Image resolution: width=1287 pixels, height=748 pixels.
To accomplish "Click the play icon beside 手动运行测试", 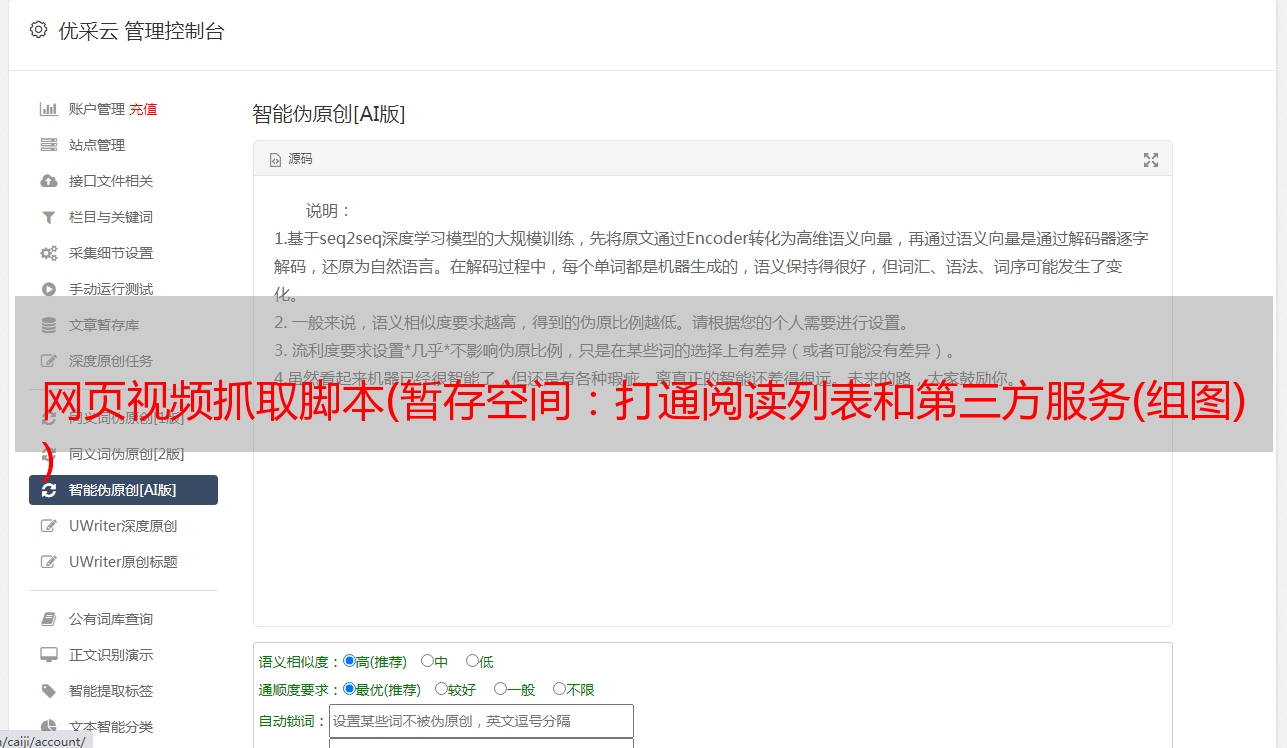I will (x=48, y=289).
